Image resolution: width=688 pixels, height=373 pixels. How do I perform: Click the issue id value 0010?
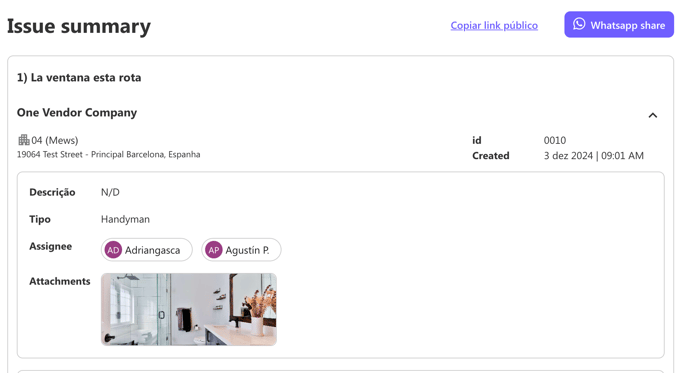pos(555,140)
